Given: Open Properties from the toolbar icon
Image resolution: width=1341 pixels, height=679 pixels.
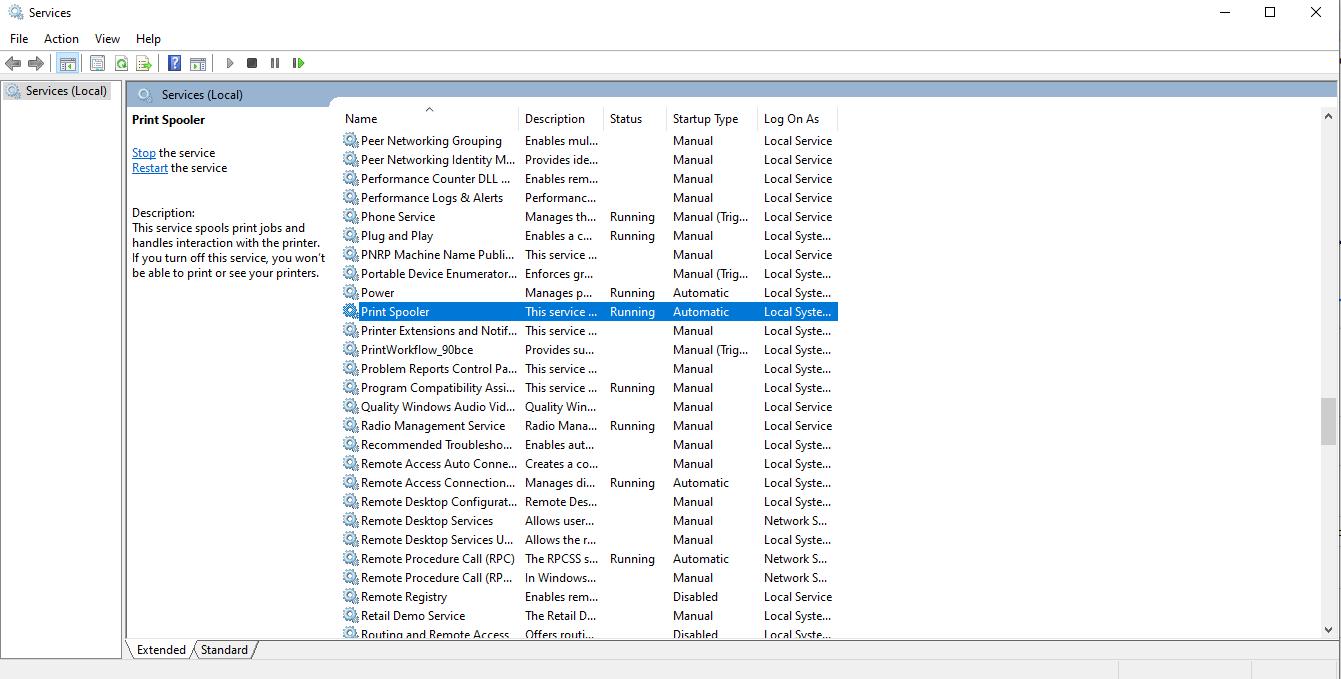Looking at the screenshot, I should (x=97, y=63).
